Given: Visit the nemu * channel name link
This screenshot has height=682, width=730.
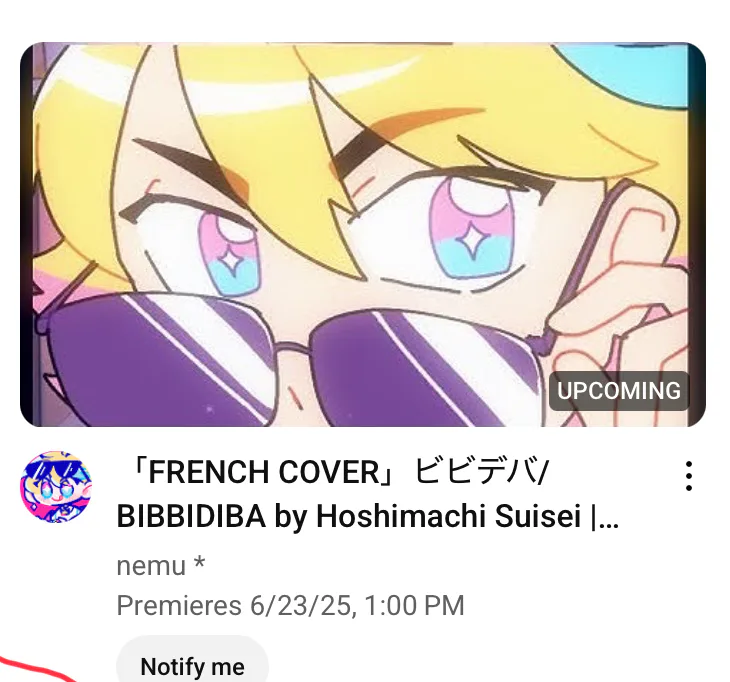Looking at the screenshot, I should click(x=161, y=566).
